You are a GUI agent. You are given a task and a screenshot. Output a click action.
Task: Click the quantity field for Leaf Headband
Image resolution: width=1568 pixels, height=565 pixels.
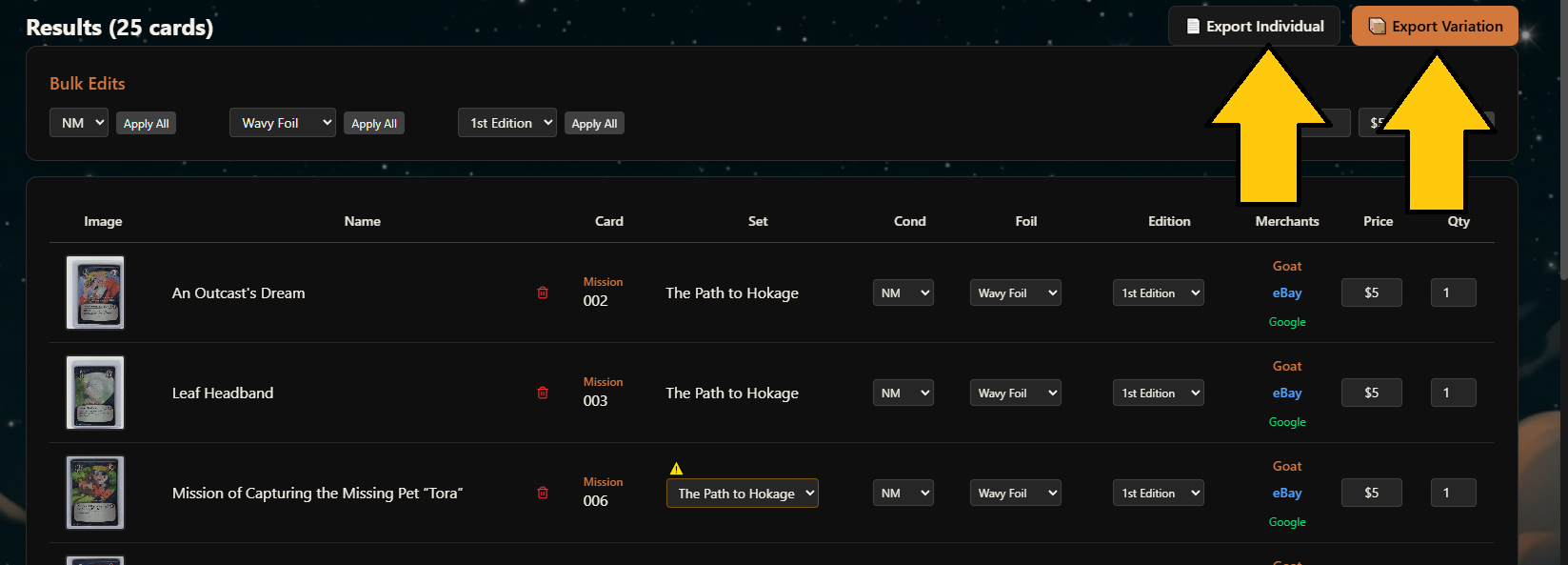pyautogui.click(x=1453, y=393)
